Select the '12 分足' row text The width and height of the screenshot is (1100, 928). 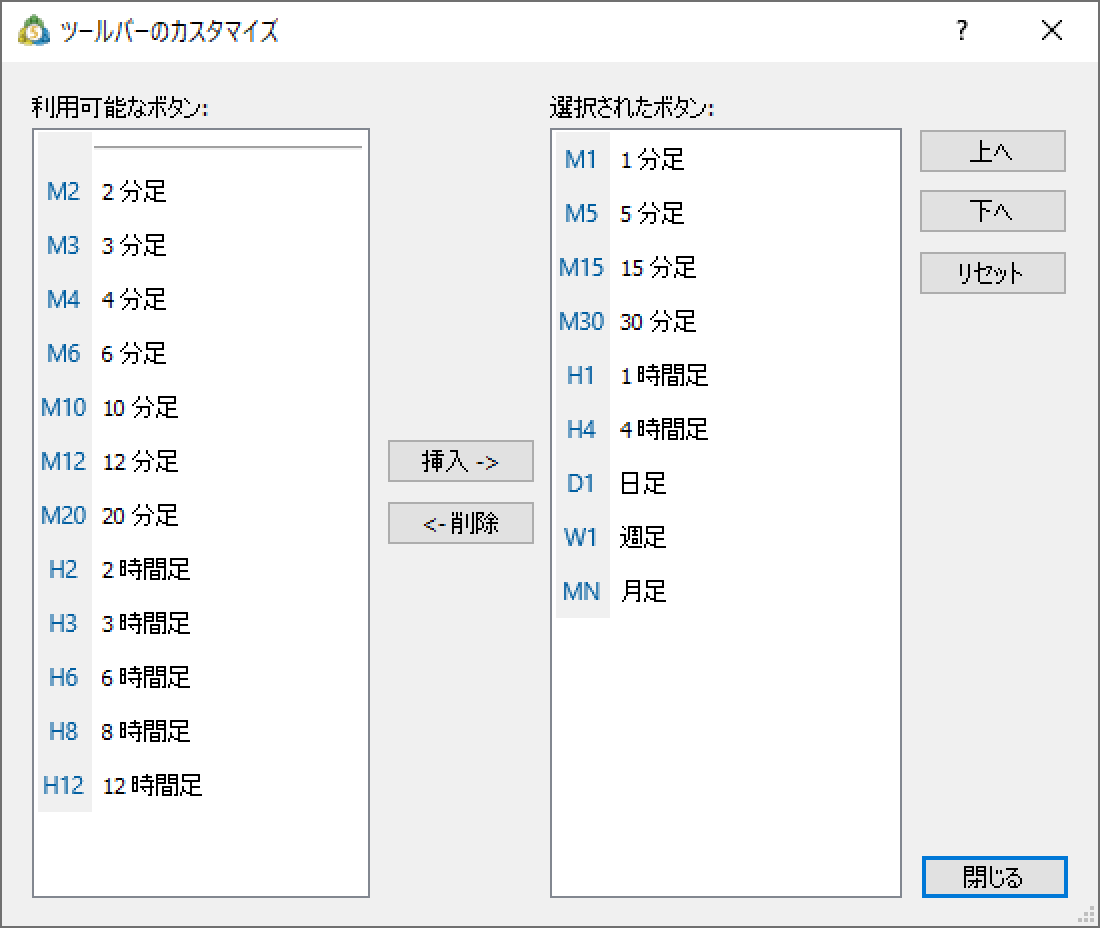(x=140, y=462)
